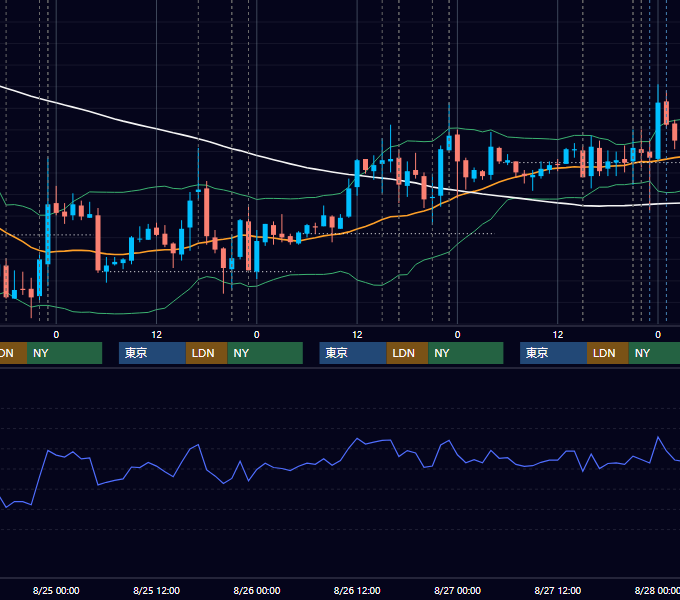Click the 8/27 00:00 date label
The image size is (680, 600).
[457, 590]
